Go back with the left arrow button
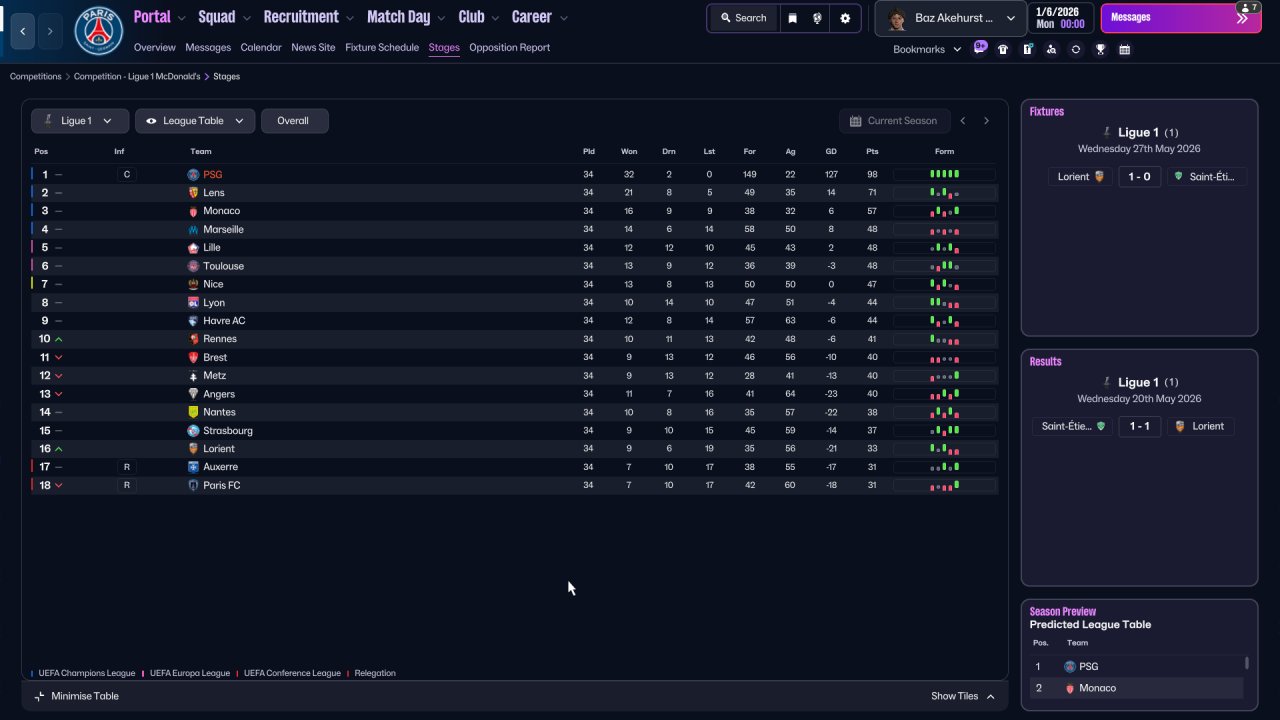This screenshot has width=1280, height=720. (x=23, y=31)
